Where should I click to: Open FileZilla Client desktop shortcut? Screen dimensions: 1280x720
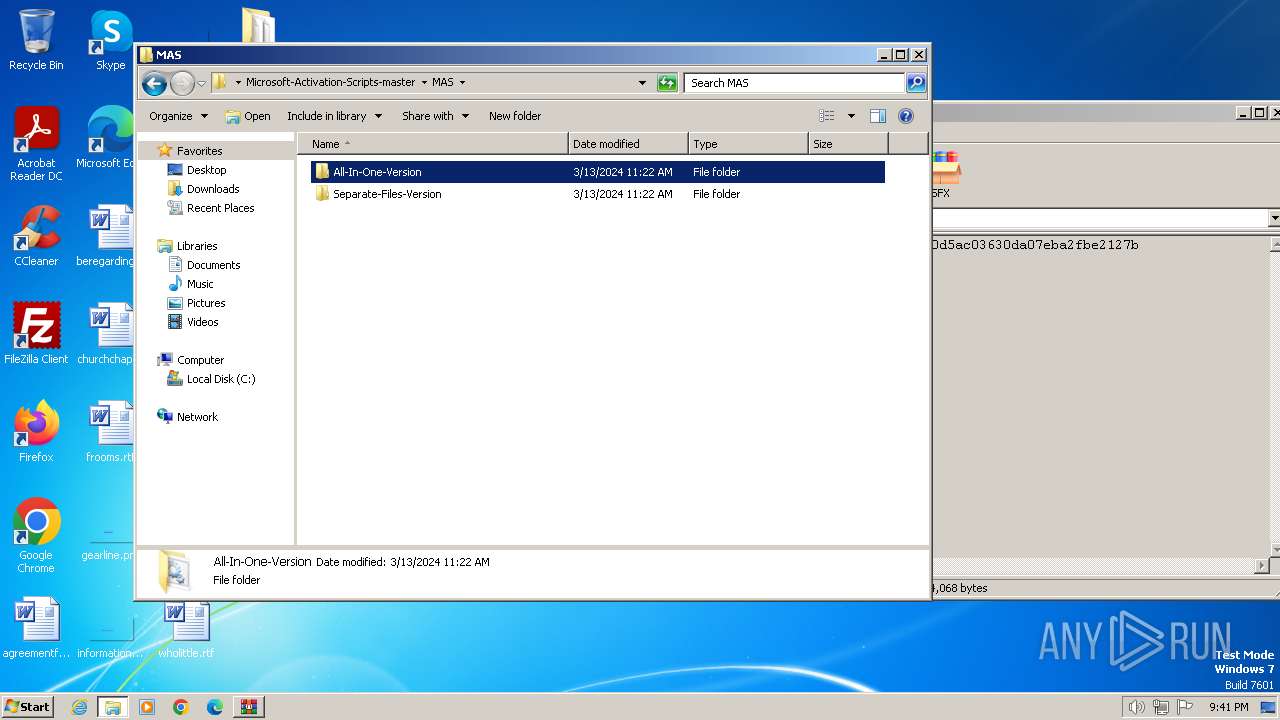click(x=36, y=334)
